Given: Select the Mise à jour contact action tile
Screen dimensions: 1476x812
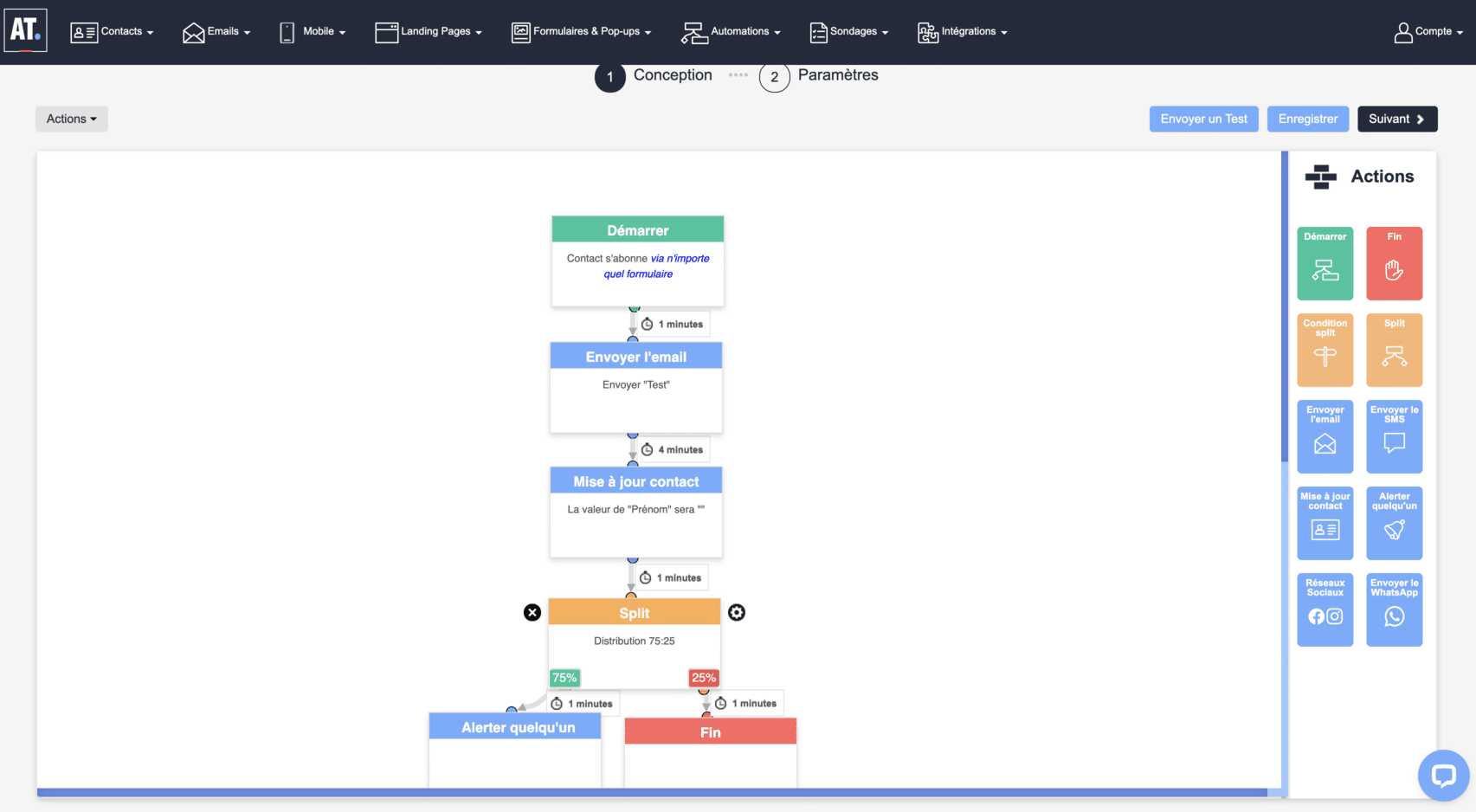Looking at the screenshot, I should point(1325,523).
